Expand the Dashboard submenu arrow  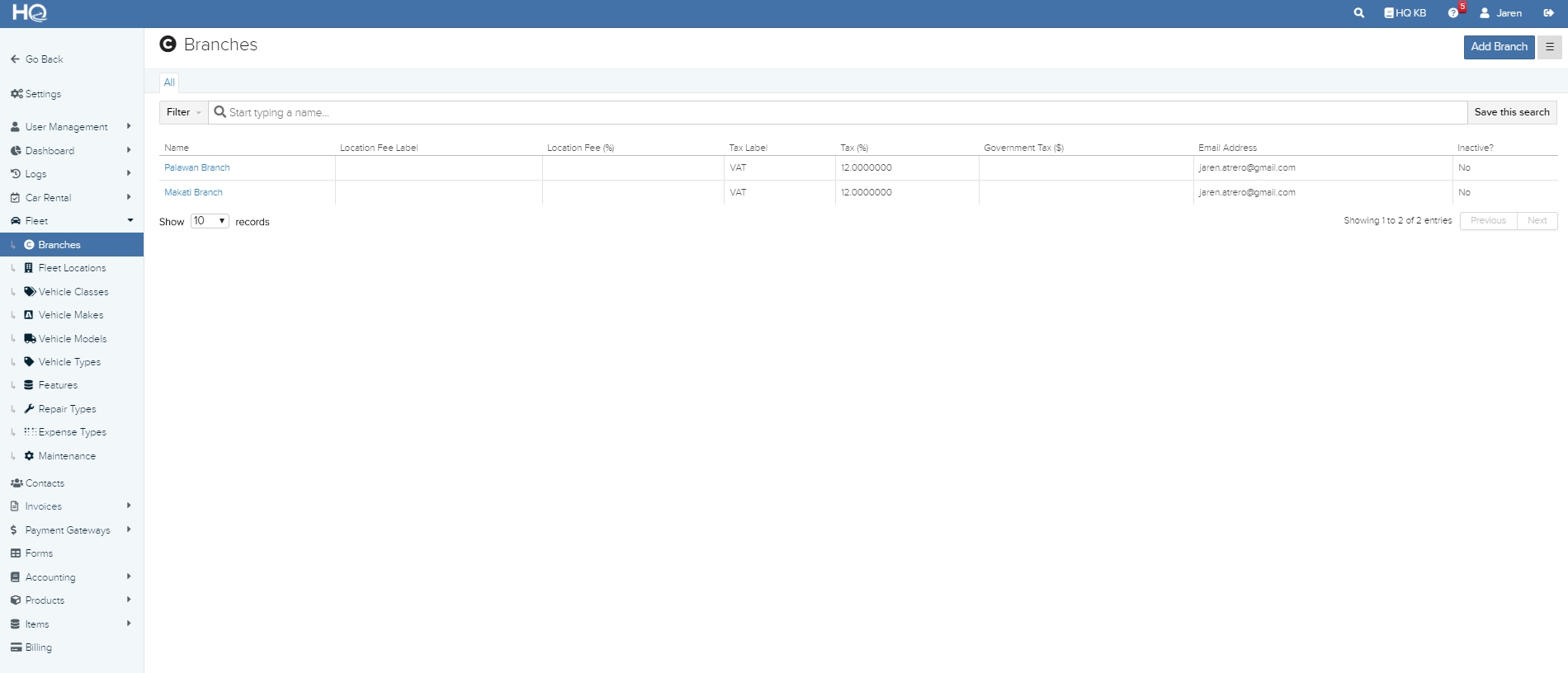129,150
